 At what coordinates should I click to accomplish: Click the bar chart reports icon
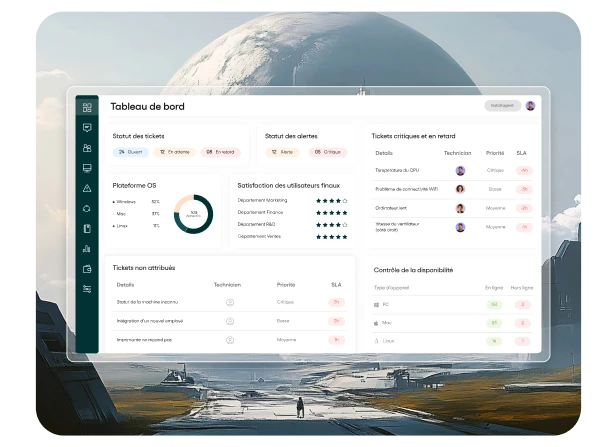click(x=87, y=248)
